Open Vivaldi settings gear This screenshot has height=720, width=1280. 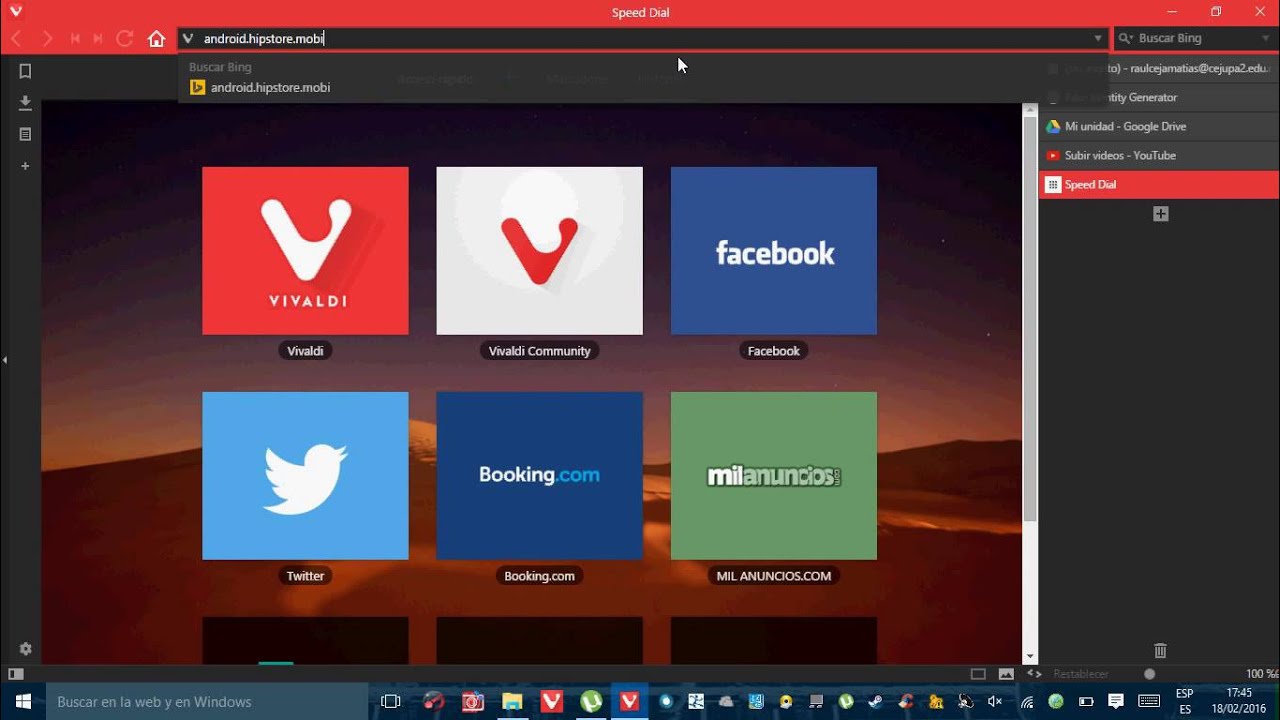point(25,649)
